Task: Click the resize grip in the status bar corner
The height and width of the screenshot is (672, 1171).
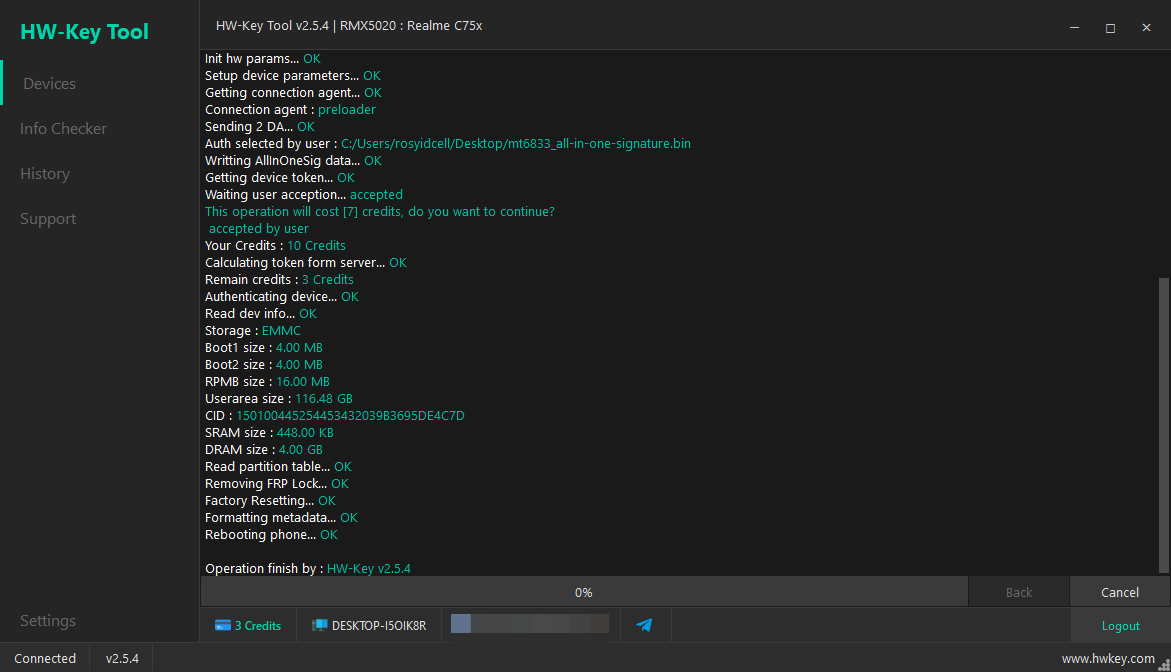Action: pos(1164,665)
